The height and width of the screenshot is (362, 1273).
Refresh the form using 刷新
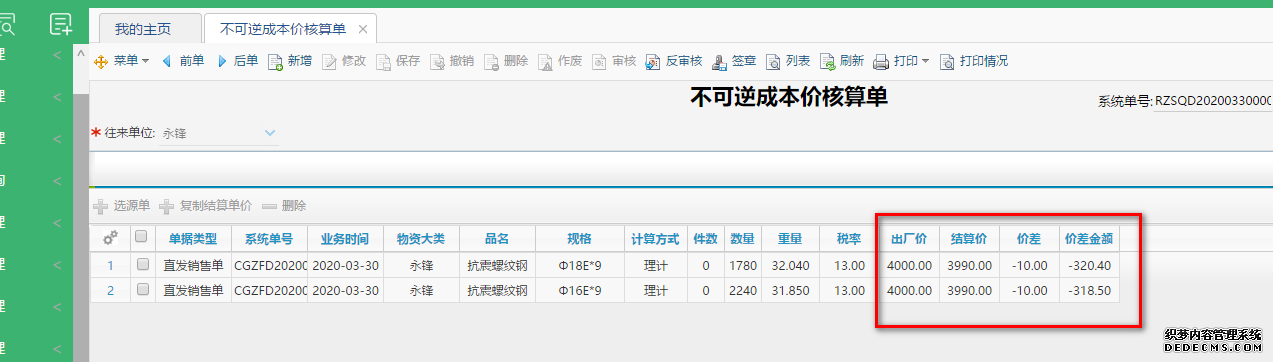pos(842,61)
